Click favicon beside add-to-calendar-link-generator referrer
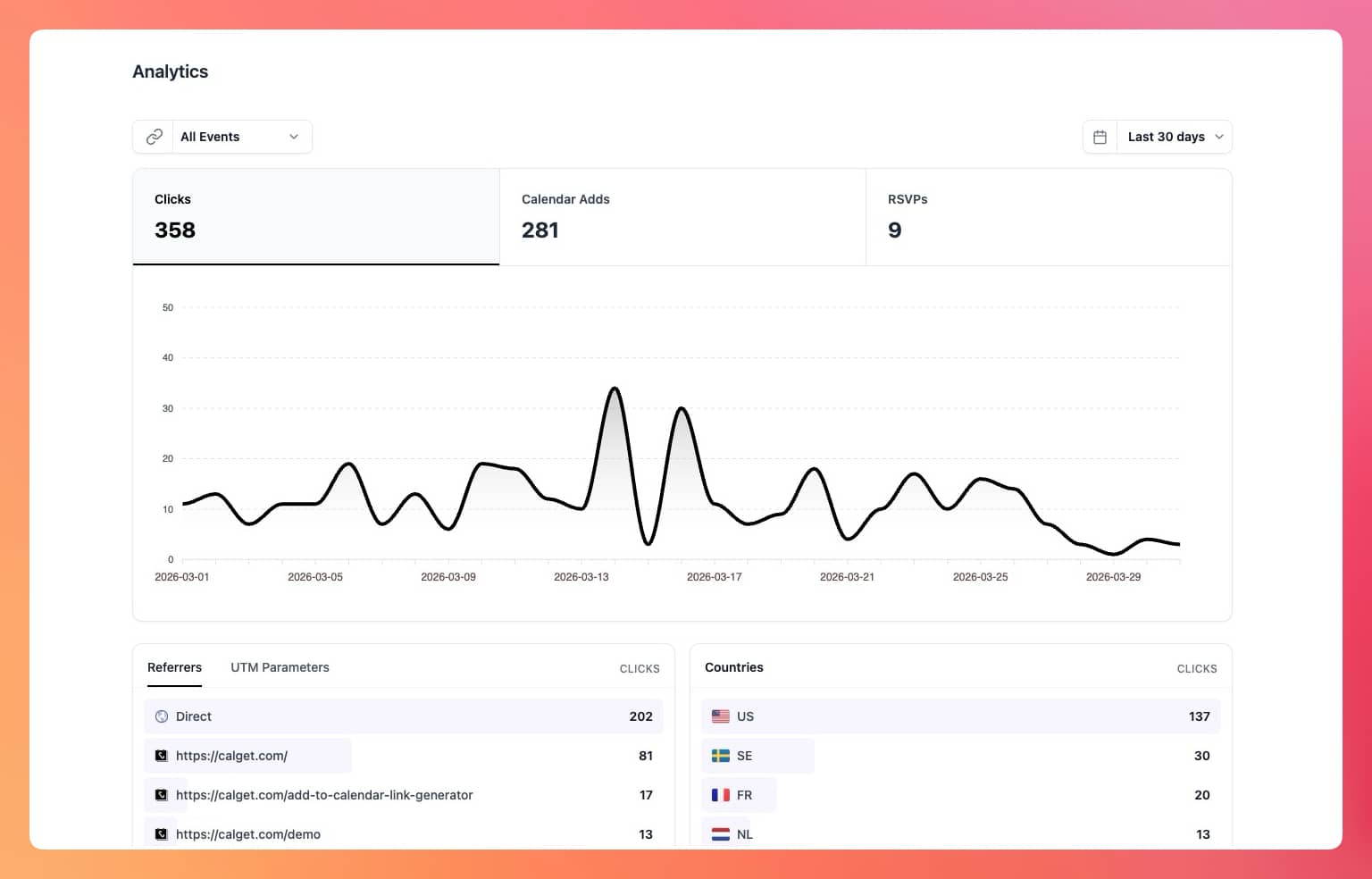The height and width of the screenshot is (879, 1372). tap(162, 795)
